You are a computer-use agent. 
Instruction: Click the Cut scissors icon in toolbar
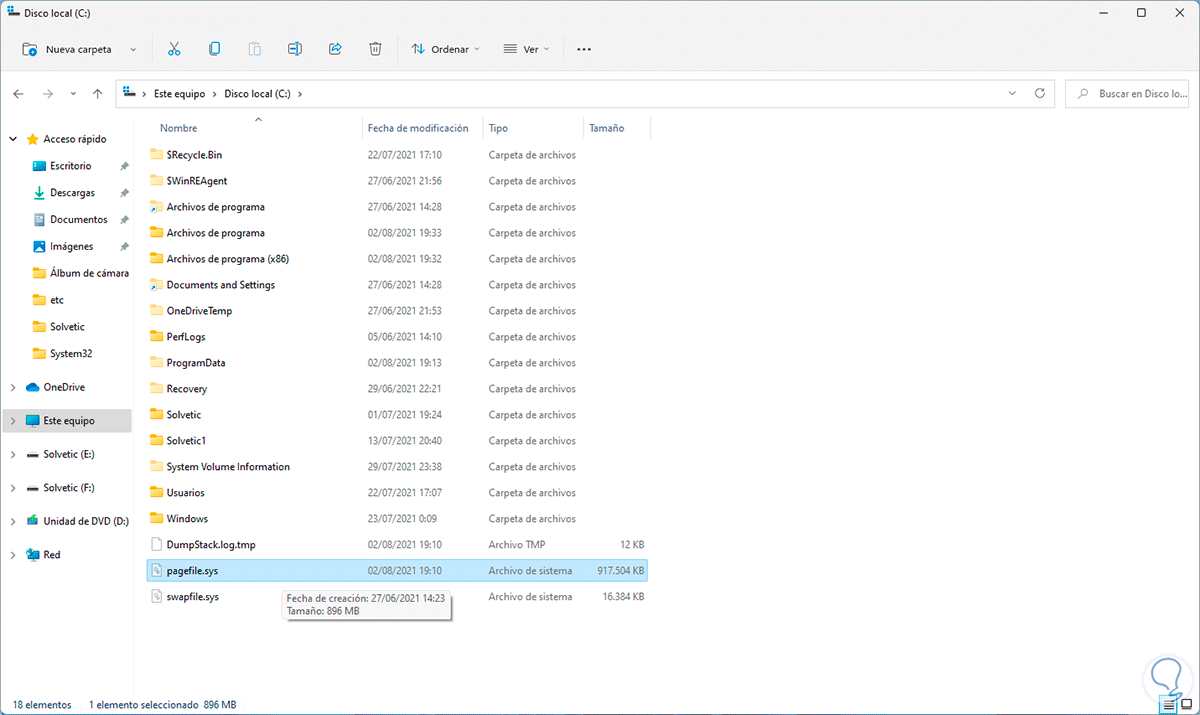[x=174, y=49]
